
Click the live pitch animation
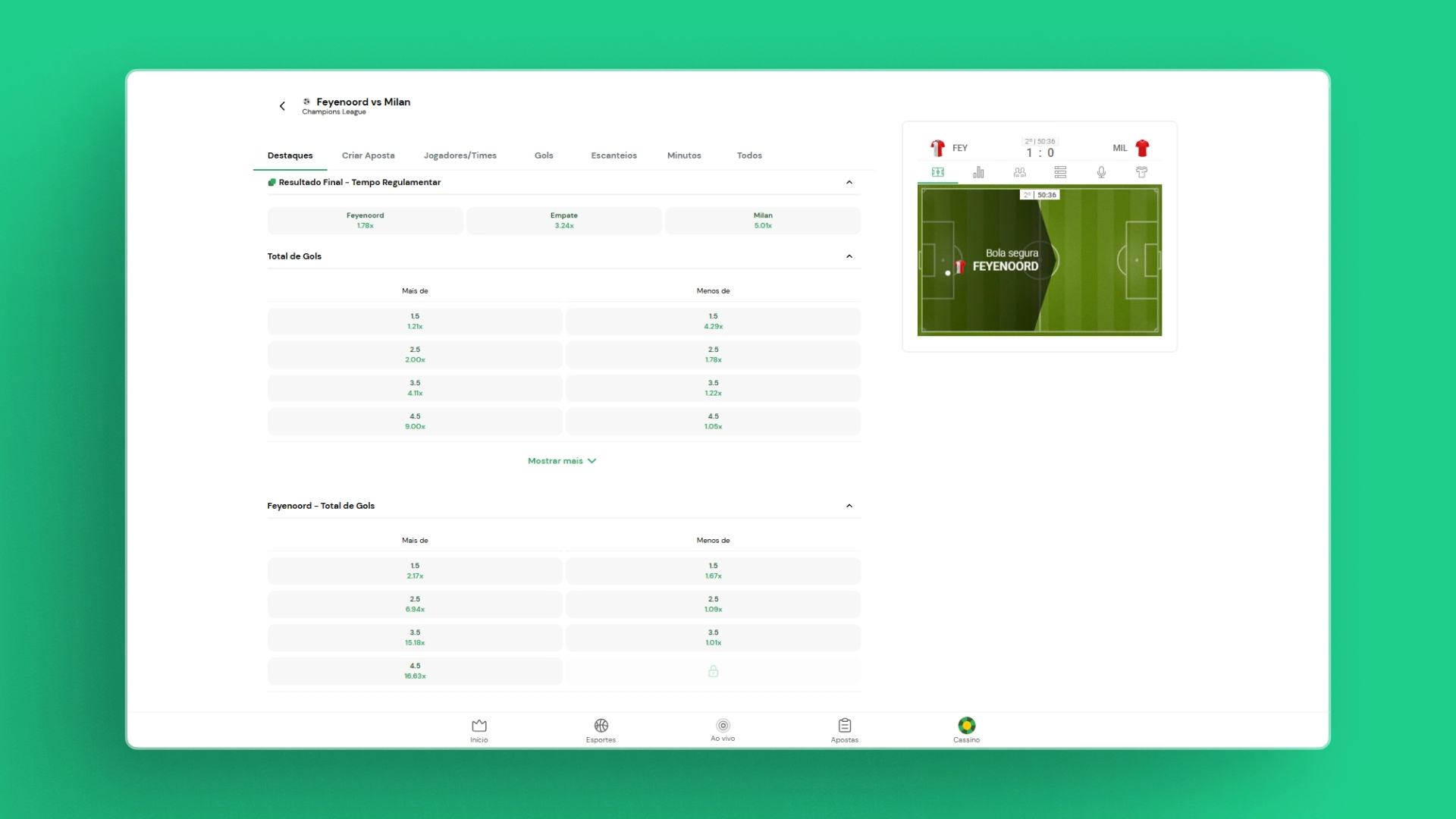1040,260
